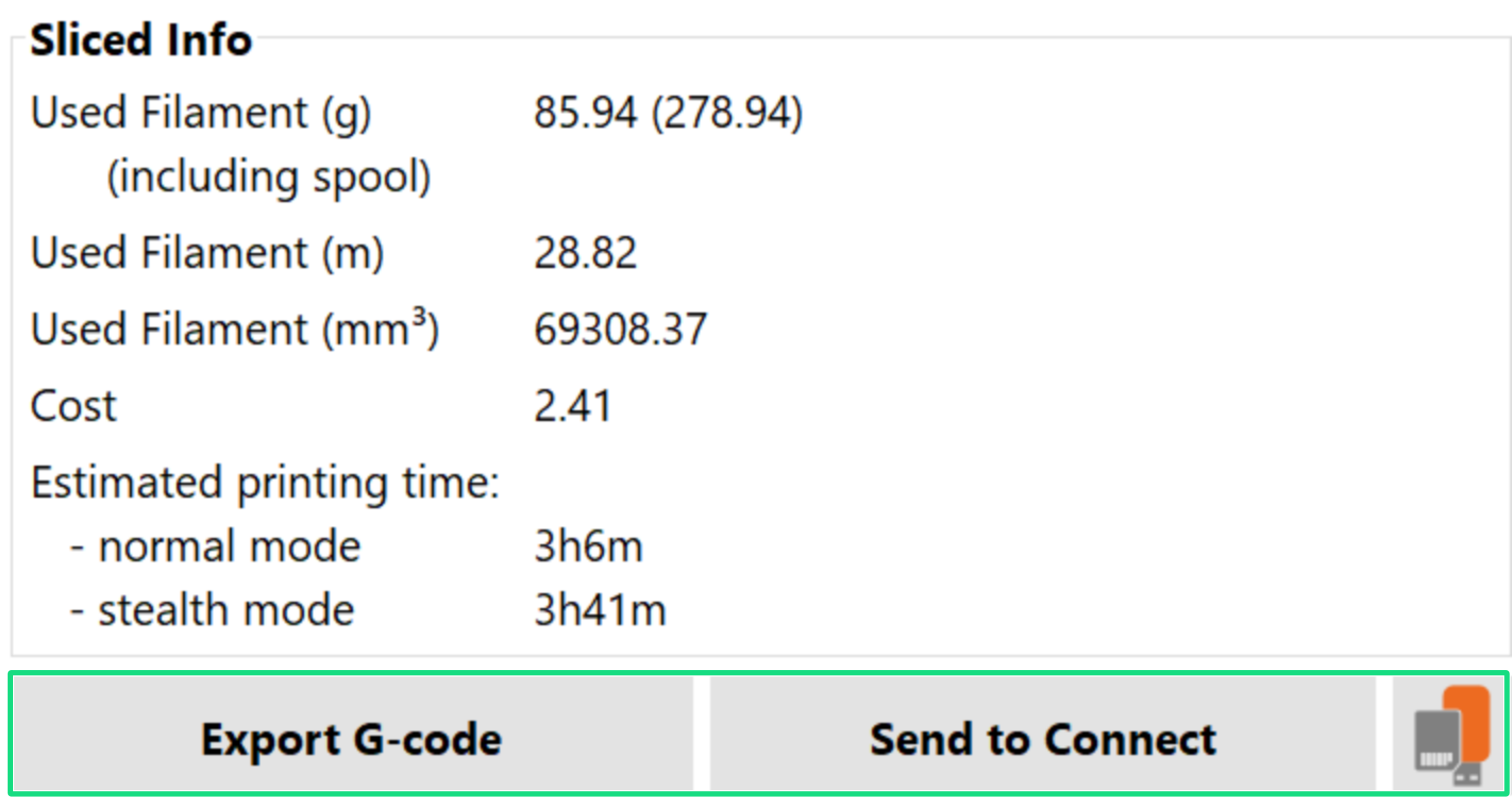Screen dimensions: 1512x808
Task: Click the 2.41 cost value
Action: coord(573,406)
